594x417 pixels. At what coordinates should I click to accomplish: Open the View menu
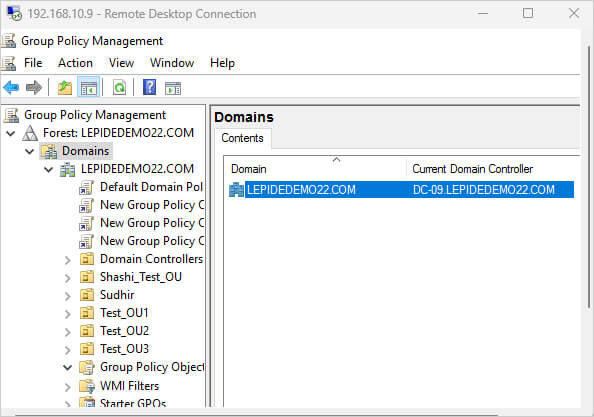pyautogui.click(x=121, y=63)
